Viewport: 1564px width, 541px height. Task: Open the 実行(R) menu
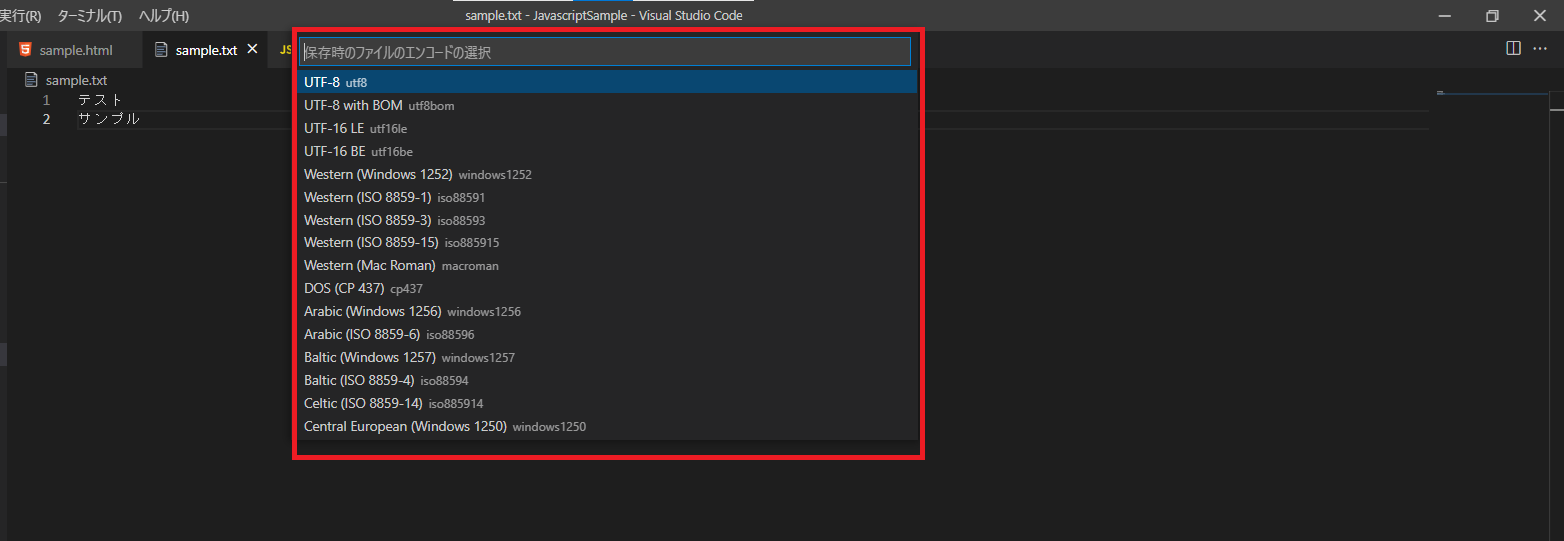(21, 16)
